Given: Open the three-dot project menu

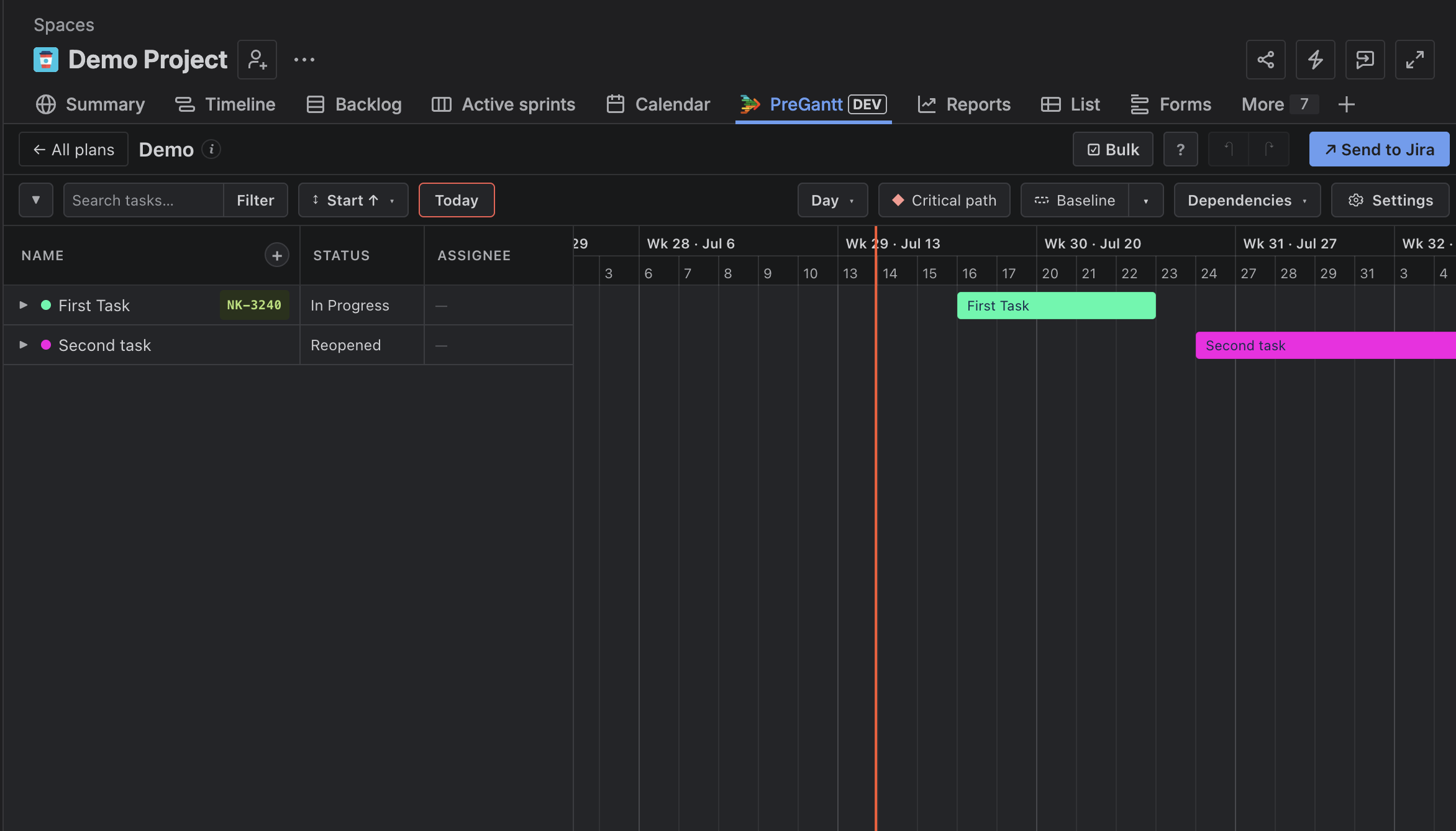Looking at the screenshot, I should [x=304, y=60].
